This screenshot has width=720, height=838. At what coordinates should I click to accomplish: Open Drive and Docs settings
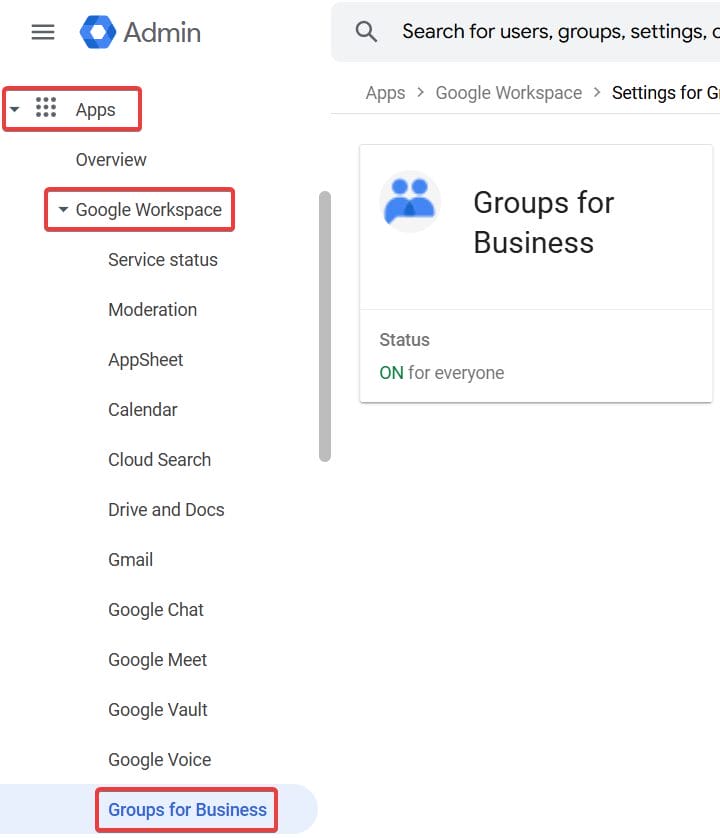(x=166, y=510)
